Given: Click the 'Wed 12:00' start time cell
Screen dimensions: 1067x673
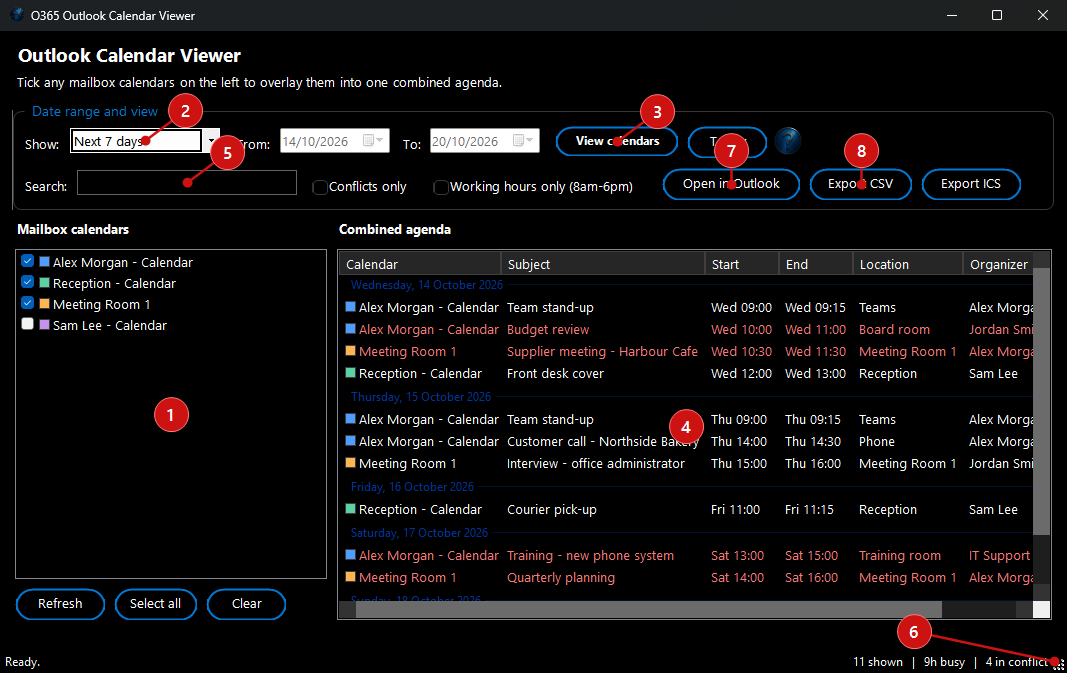Looking at the screenshot, I should pyautogui.click(x=742, y=374).
